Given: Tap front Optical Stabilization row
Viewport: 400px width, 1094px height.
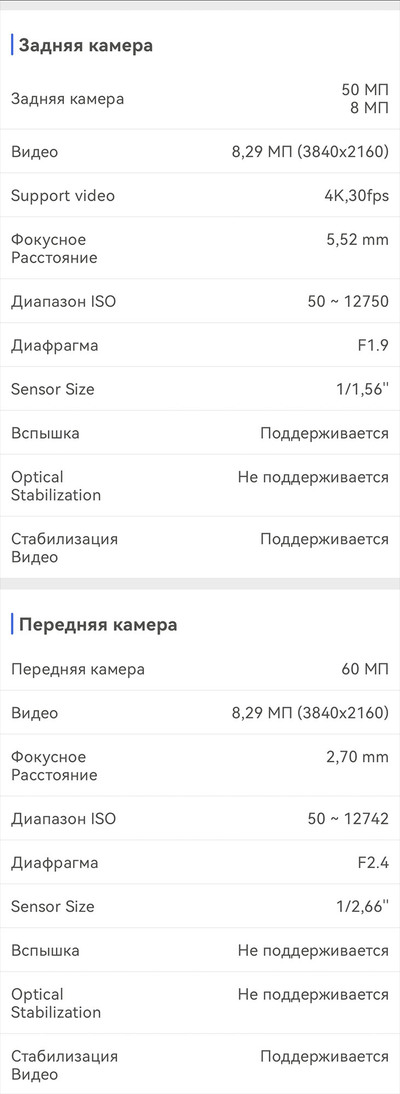Looking at the screenshot, I should point(200,1003).
